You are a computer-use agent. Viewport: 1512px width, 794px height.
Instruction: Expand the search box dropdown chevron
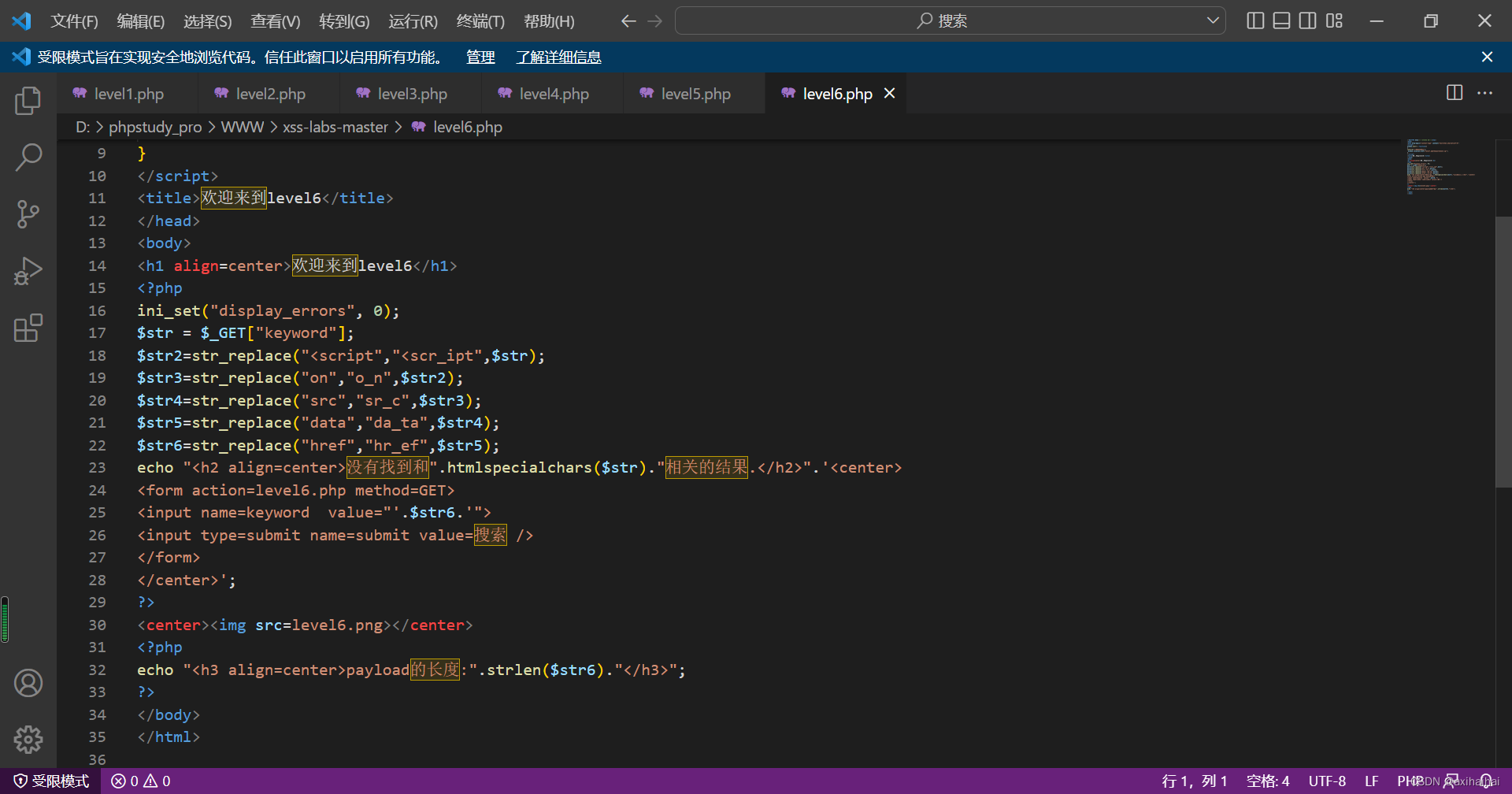pos(1213,20)
